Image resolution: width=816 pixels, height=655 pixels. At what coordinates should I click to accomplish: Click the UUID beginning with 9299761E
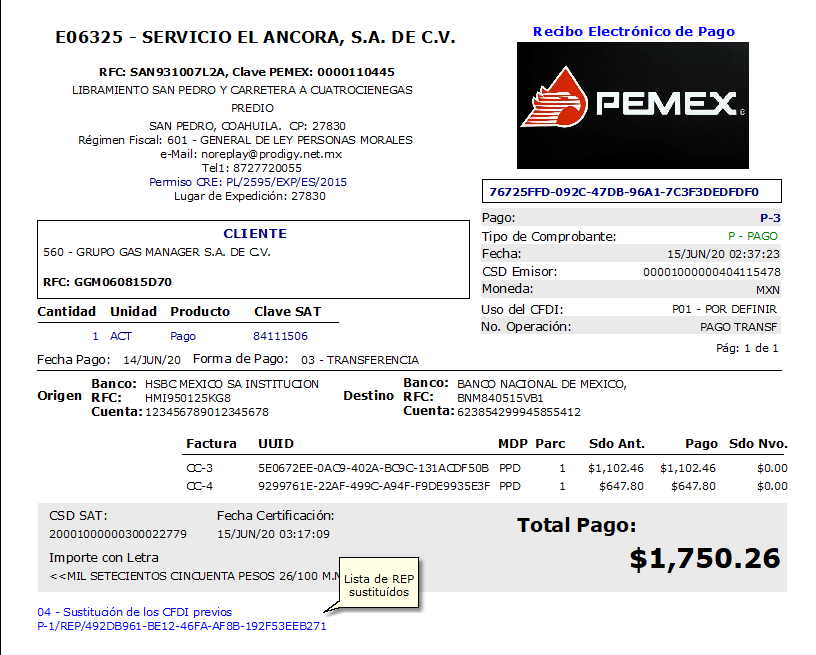coord(373,486)
